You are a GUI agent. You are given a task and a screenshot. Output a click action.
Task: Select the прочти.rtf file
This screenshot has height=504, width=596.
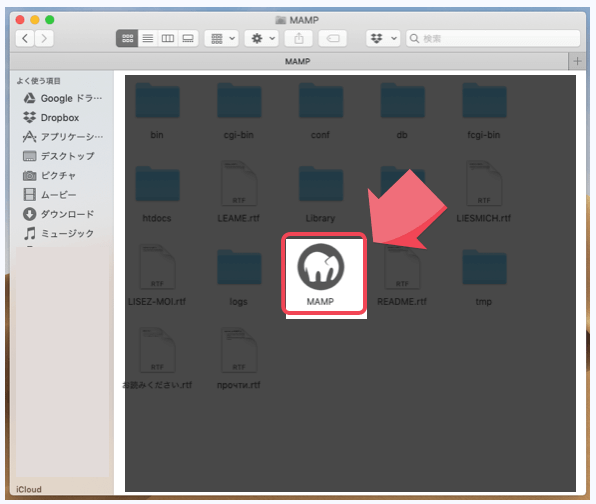click(x=239, y=359)
